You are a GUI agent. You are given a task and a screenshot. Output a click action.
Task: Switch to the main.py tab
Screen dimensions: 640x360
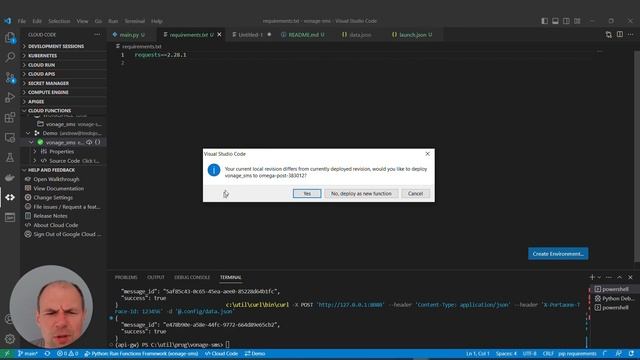point(129,35)
